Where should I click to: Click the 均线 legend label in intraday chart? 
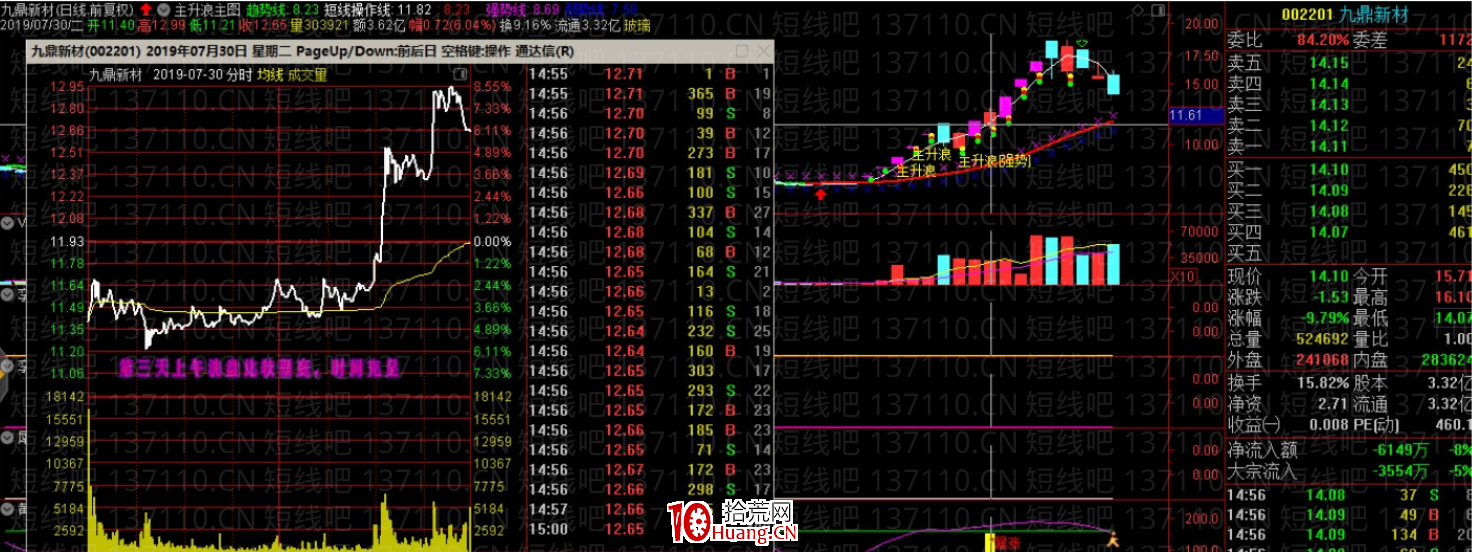[270, 74]
